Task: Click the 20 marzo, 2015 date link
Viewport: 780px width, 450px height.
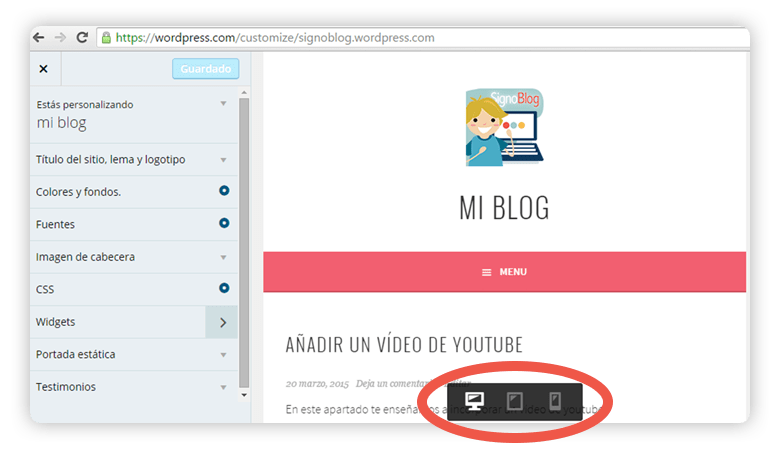Action: (317, 384)
